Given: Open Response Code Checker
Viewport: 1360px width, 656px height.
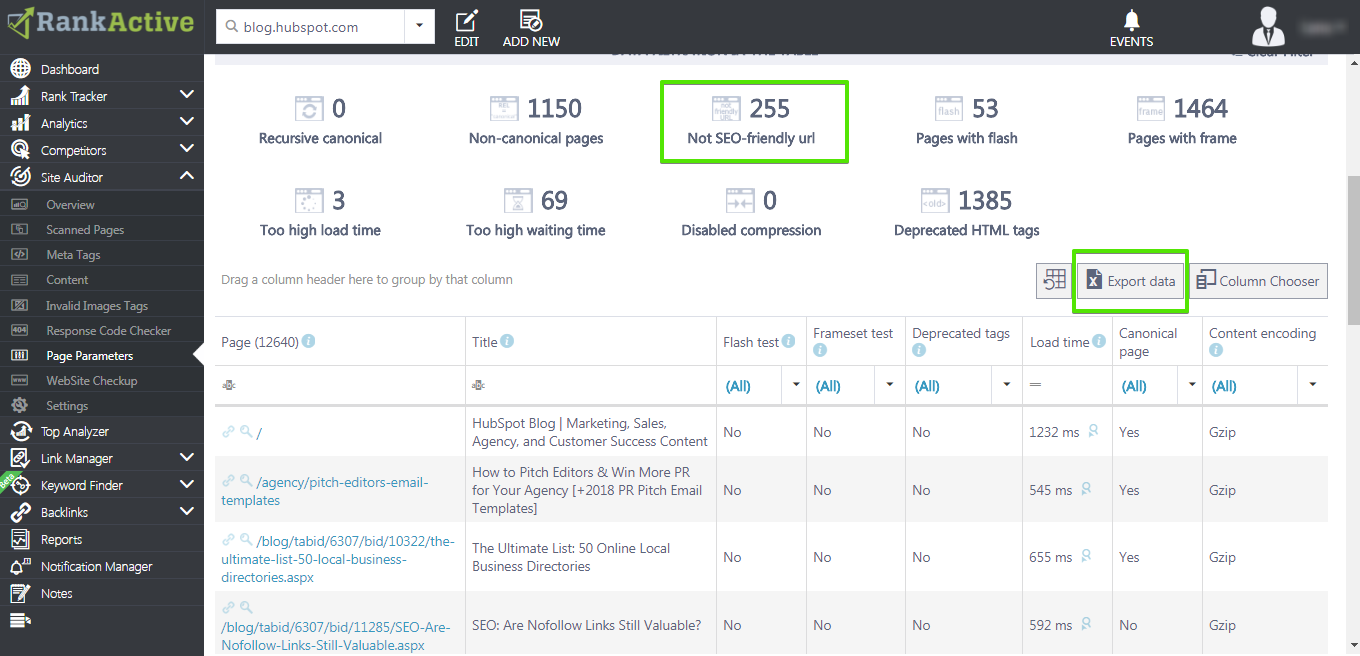Looking at the screenshot, I should 108,330.
